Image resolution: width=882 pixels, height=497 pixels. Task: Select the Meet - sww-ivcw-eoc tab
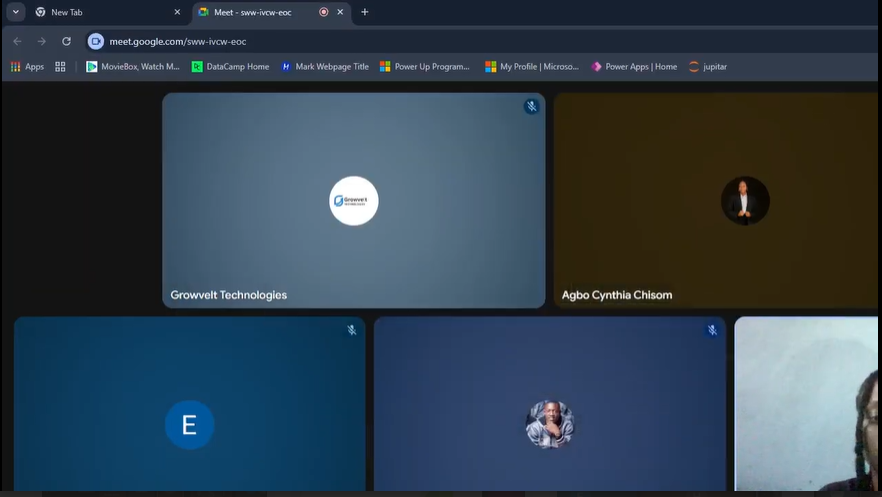(x=255, y=12)
